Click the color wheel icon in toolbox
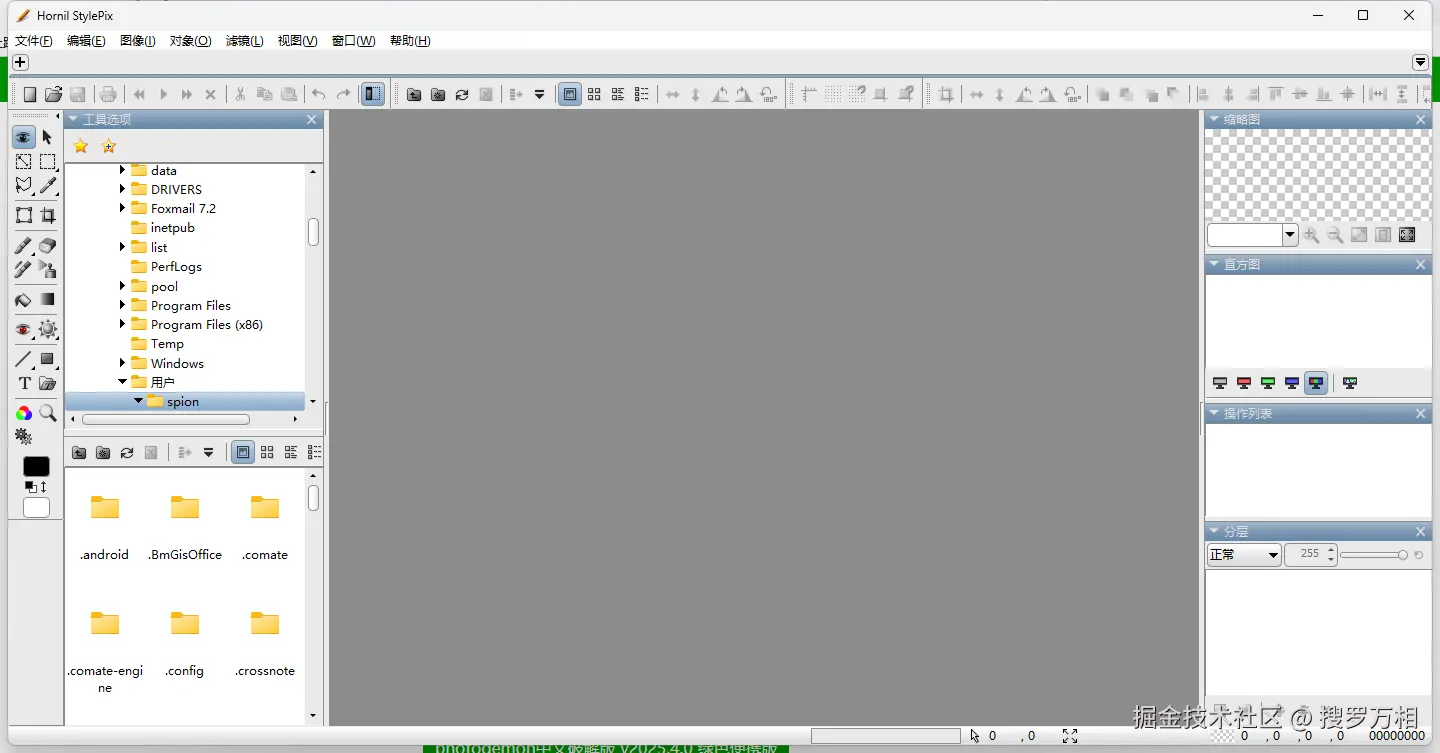The height and width of the screenshot is (753, 1440). coord(23,413)
